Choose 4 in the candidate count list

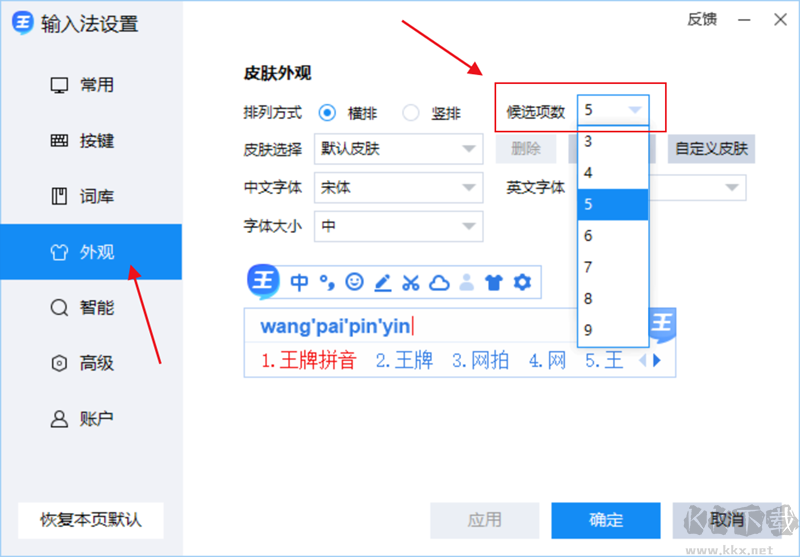(x=613, y=173)
